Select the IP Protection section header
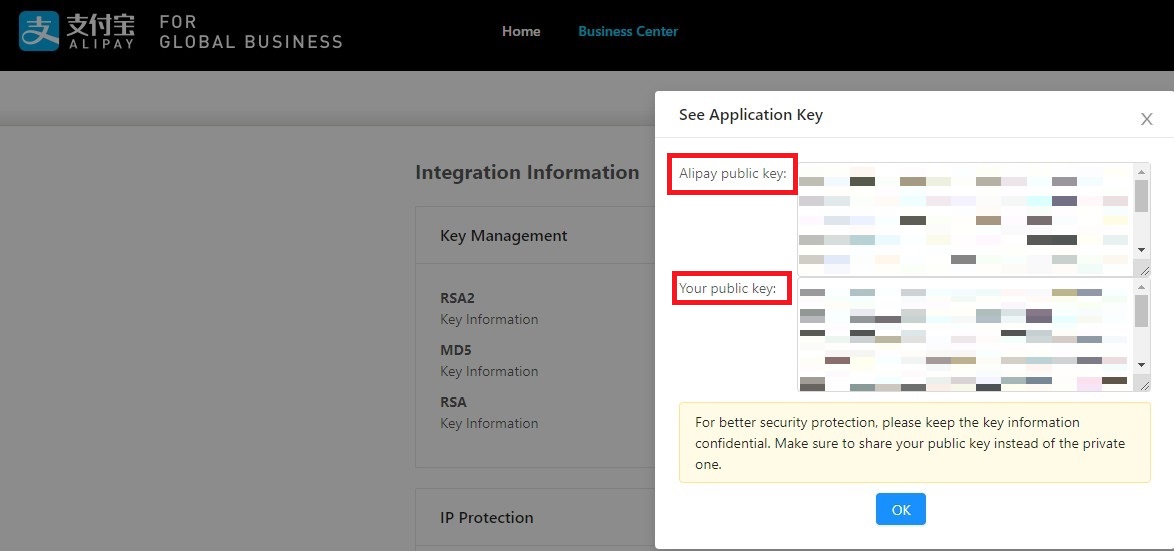Viewport: 1174px width, 551px height. (x=486, y=518)
